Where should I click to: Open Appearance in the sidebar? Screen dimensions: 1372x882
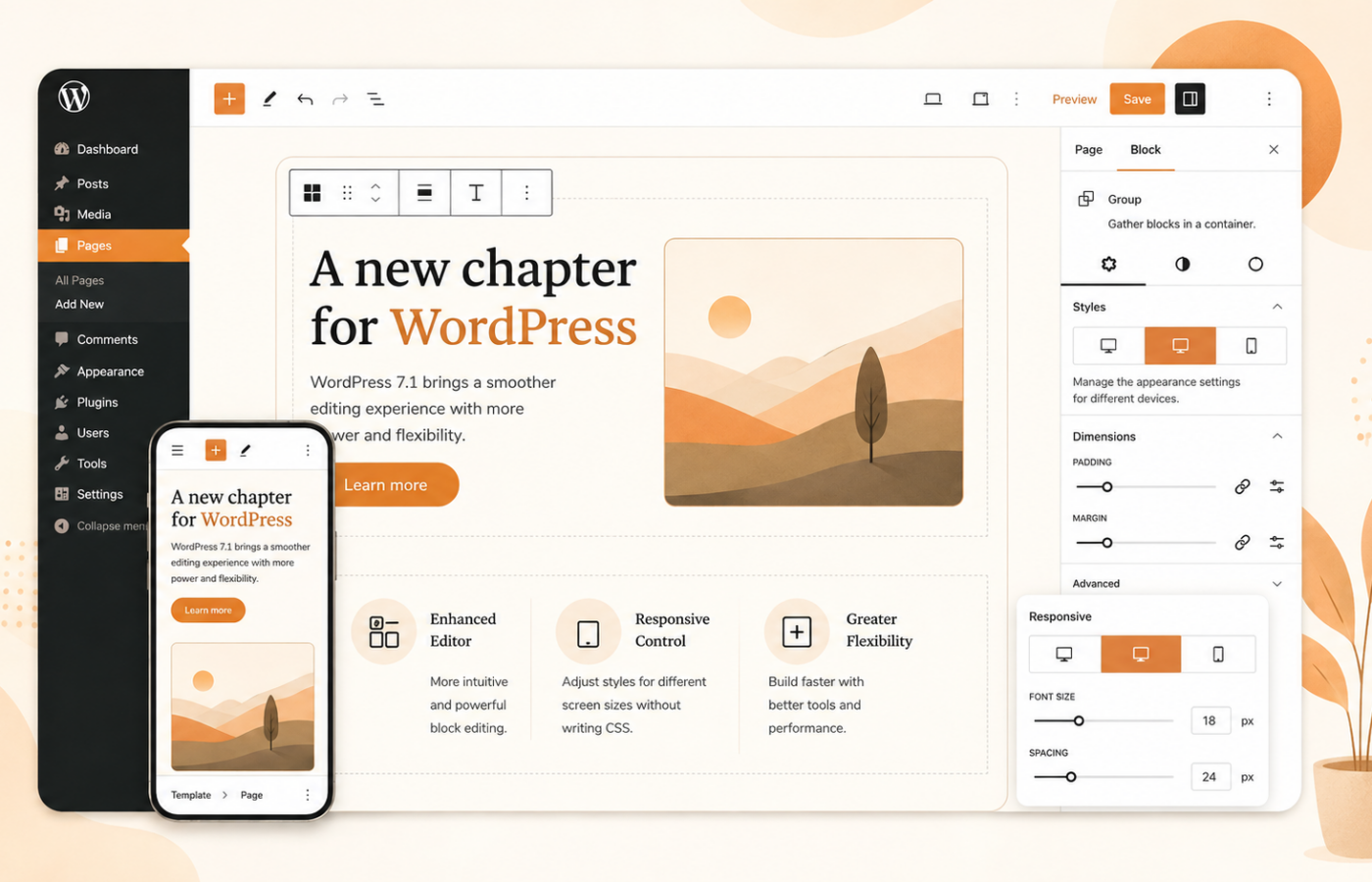point(113,371)
